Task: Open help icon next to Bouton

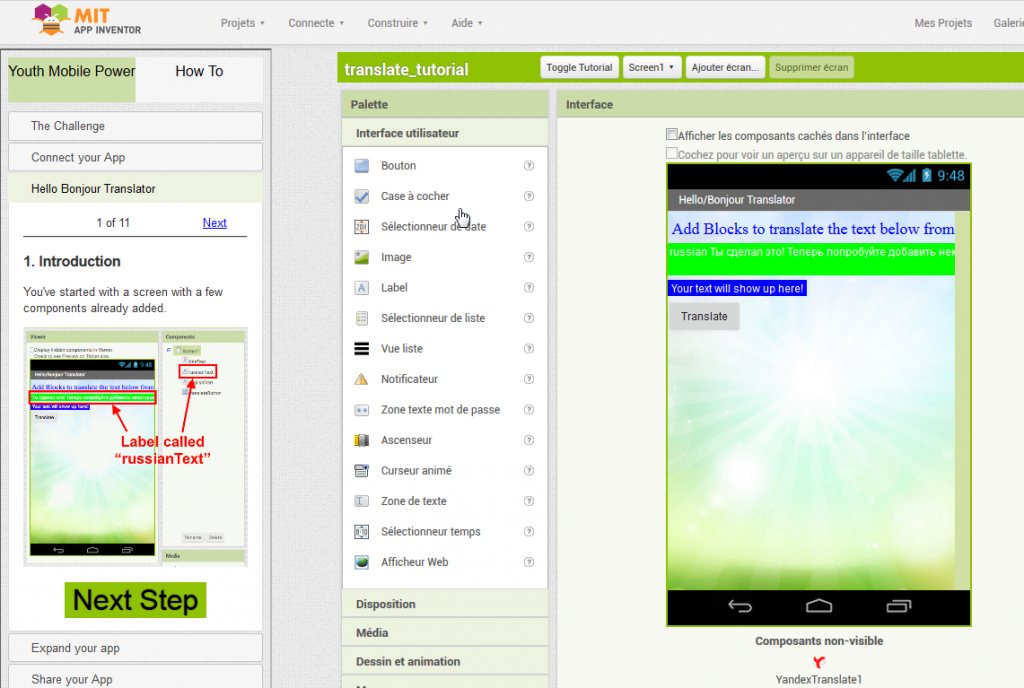Action: tap(529, 166)
